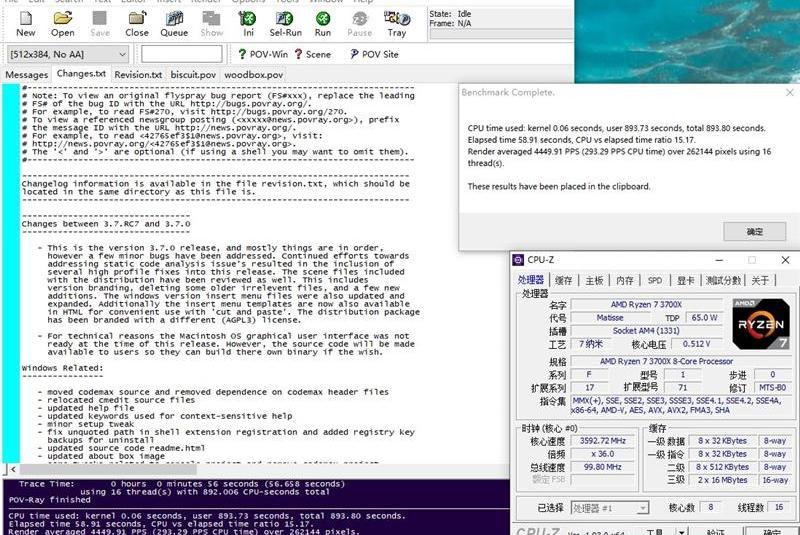The height and width of the screenshot is (535, 800).
Task: Click the revision value MTS-B0
Action: coord(772,388)
